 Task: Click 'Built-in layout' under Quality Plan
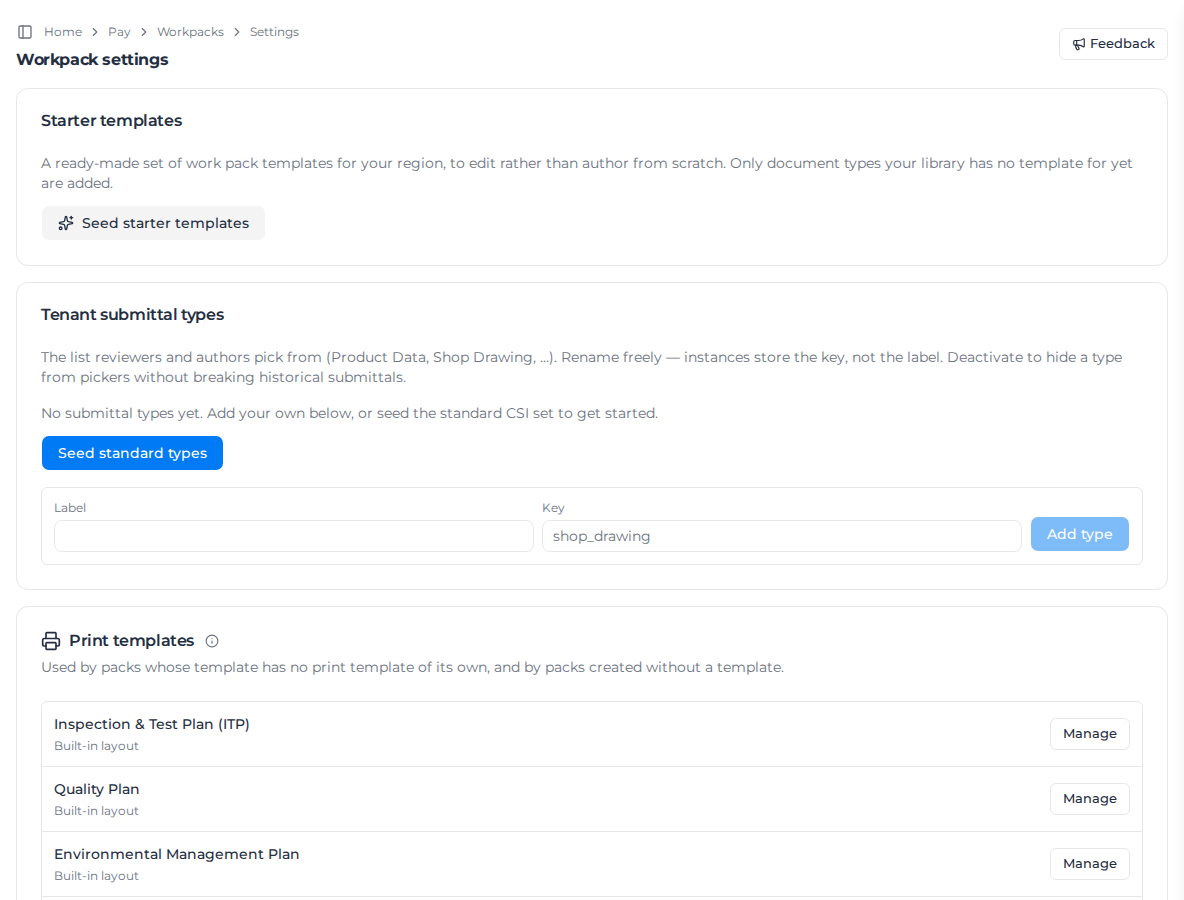pos(97,811)
